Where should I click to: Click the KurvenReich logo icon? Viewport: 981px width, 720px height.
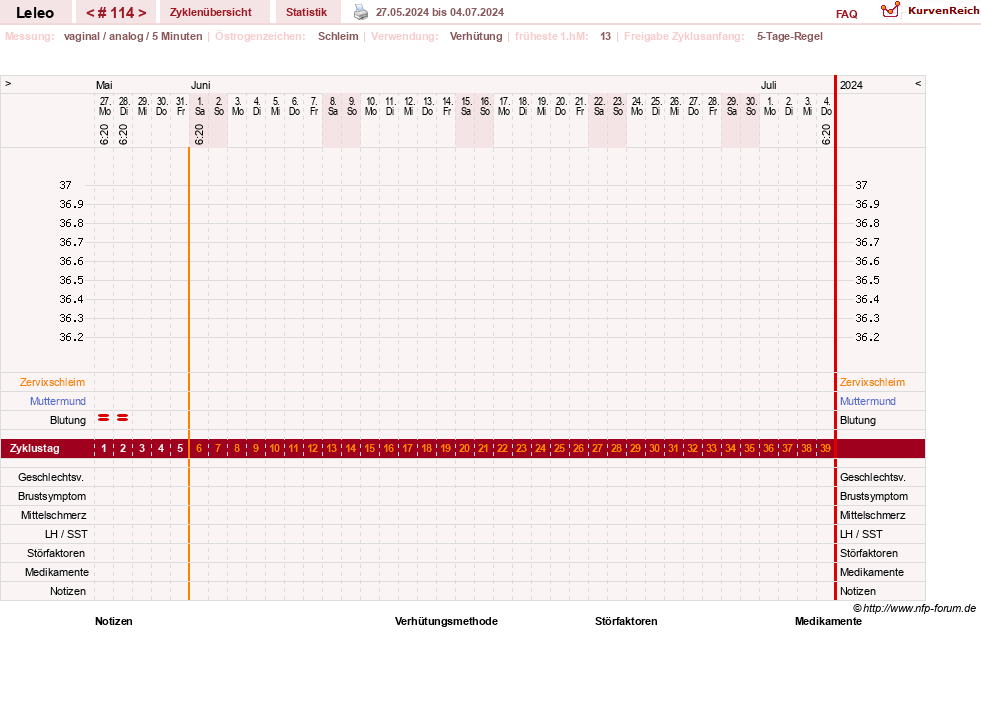click(x=890, y=10)
